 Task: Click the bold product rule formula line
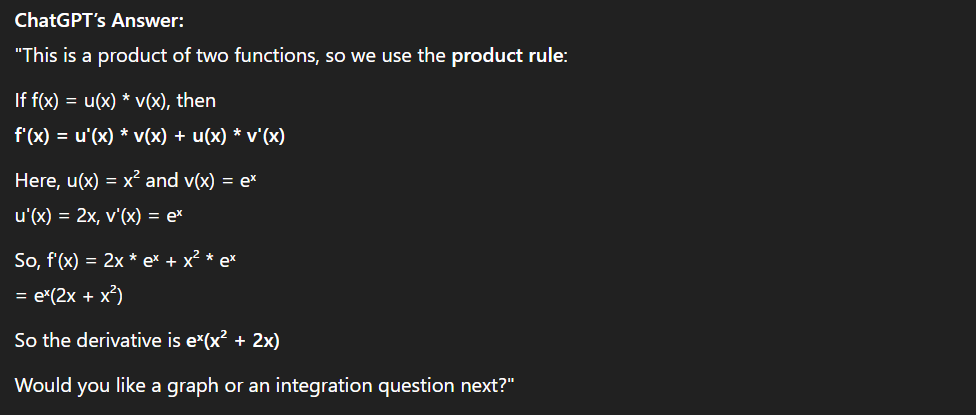click(150, 136)
